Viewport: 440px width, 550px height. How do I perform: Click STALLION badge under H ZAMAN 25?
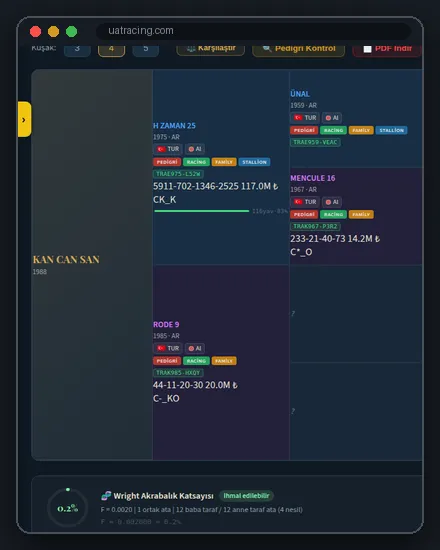(254, 162)
